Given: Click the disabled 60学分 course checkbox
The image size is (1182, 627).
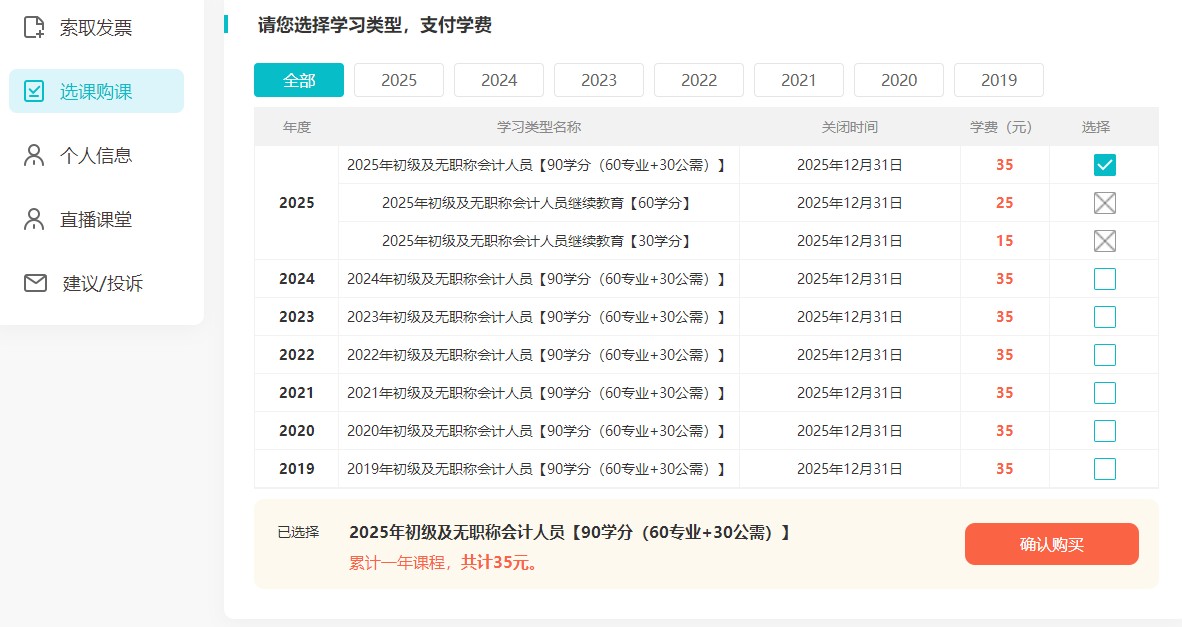Looking at the screenshot, I should 1104,202.
